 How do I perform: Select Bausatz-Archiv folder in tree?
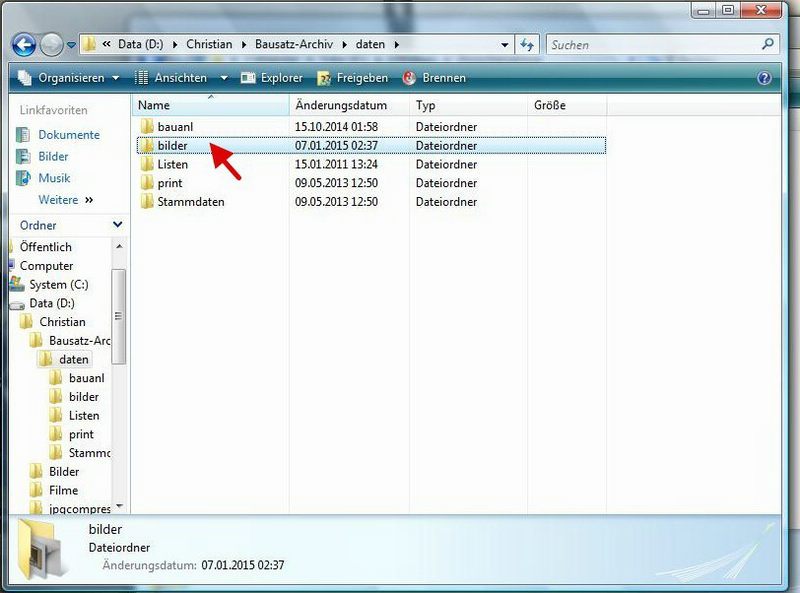[x=80, y=340]
